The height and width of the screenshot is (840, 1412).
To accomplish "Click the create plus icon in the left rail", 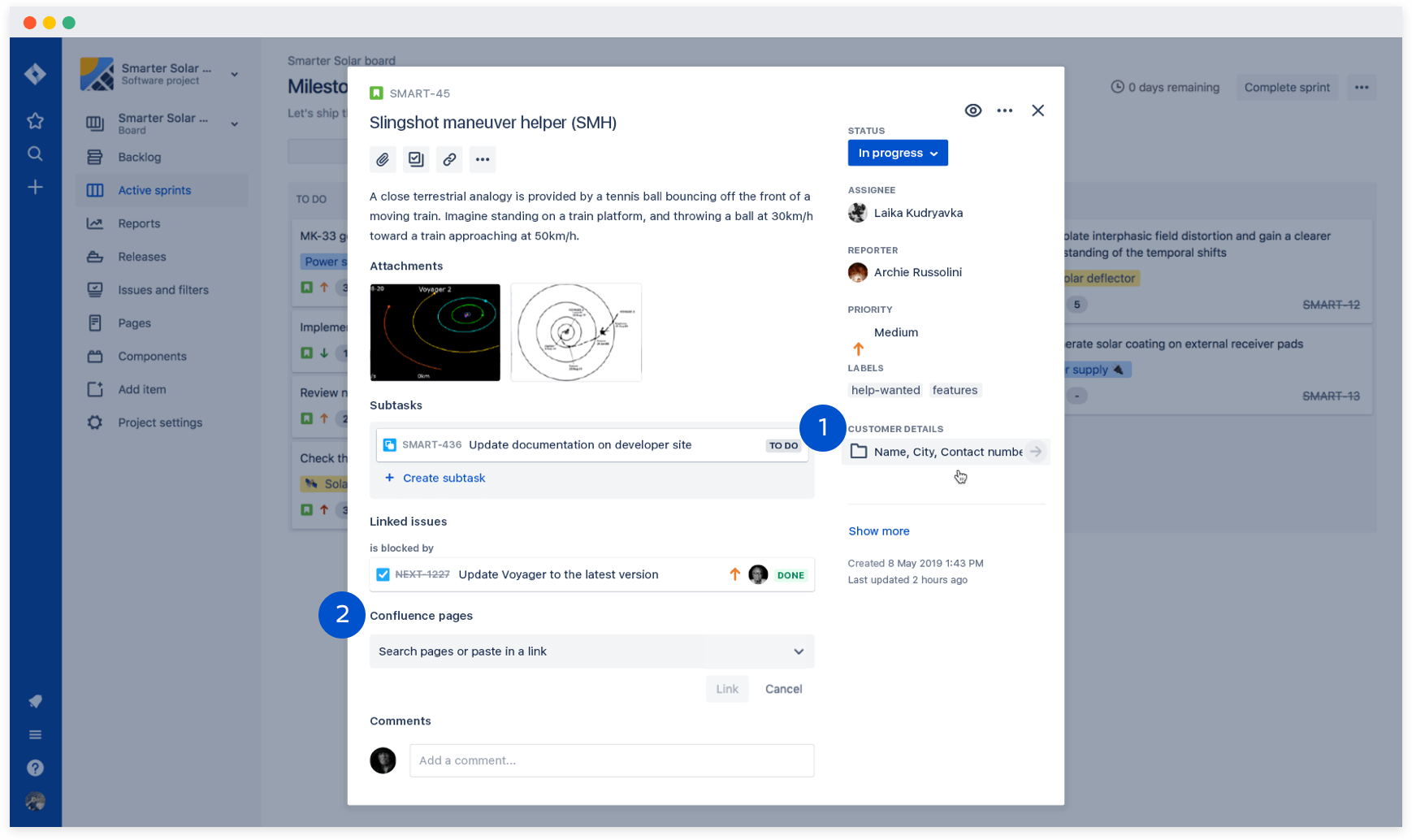I will click(35, 188).
